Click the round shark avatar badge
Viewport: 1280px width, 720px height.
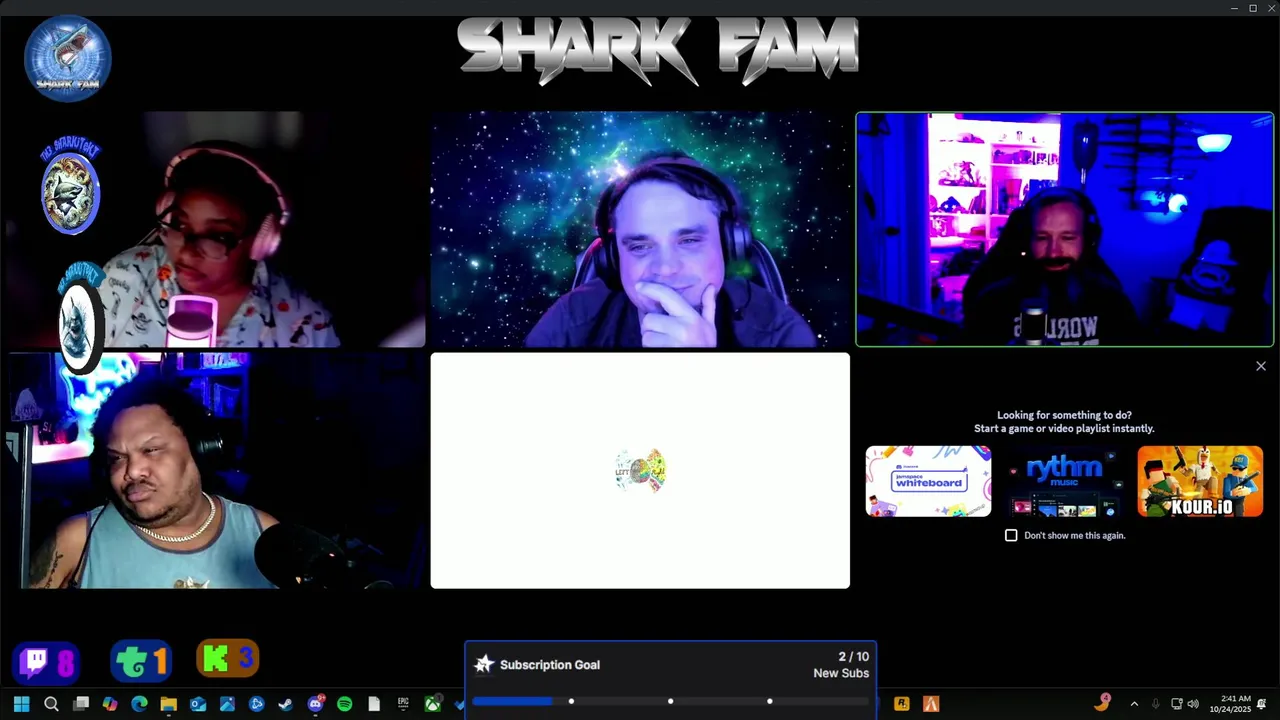[x=70, y=188]
